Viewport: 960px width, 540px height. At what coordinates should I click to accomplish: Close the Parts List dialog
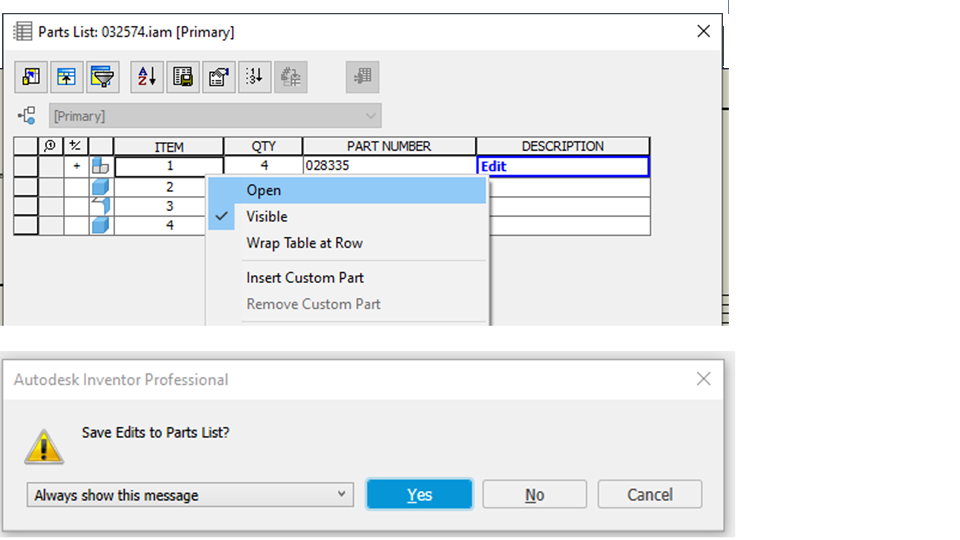click(x=703, y=31)
